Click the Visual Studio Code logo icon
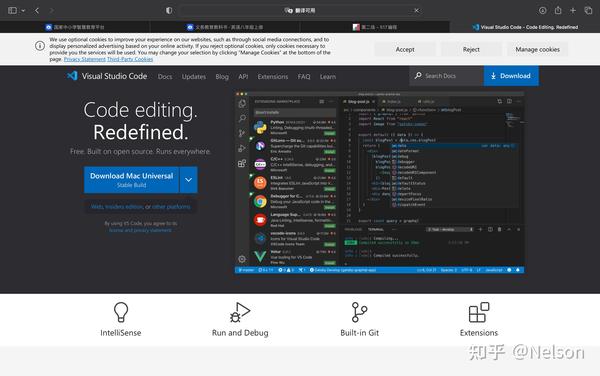Screen dimensions: 600x376 [72, 76]
